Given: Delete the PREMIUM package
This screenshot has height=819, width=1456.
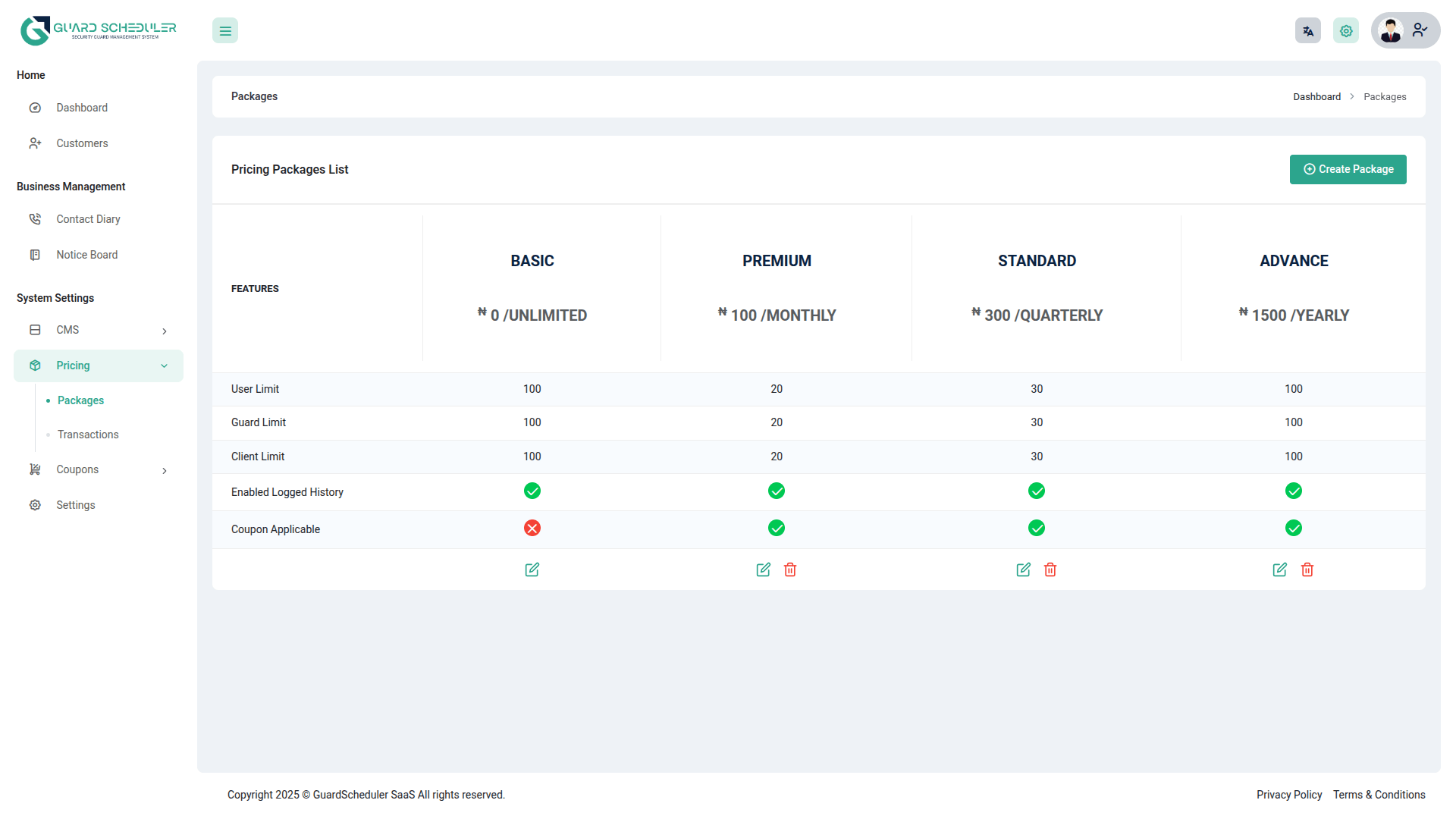Looking at the screenshot, I should point(790,570).
